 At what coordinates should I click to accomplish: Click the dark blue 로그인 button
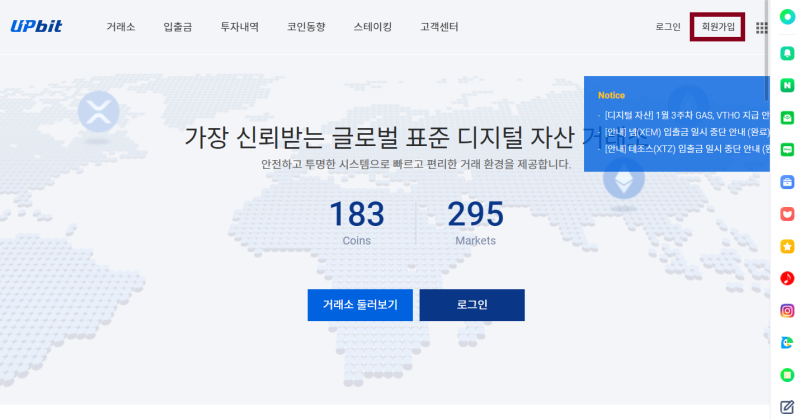click(472, 305)
